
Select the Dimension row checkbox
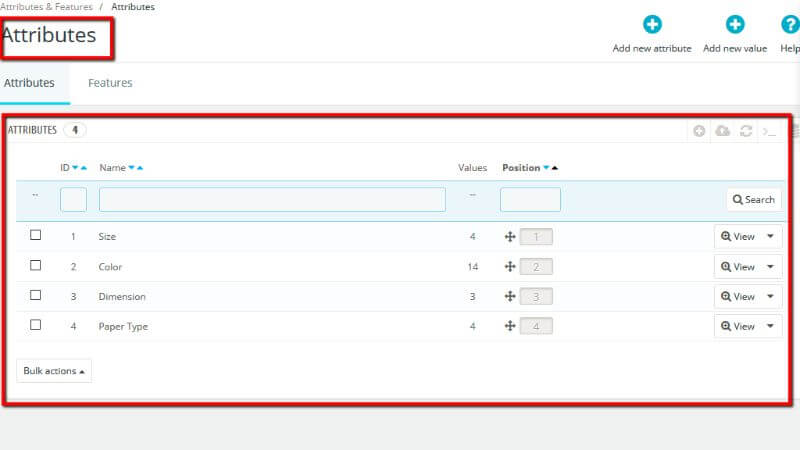point(35,295)
